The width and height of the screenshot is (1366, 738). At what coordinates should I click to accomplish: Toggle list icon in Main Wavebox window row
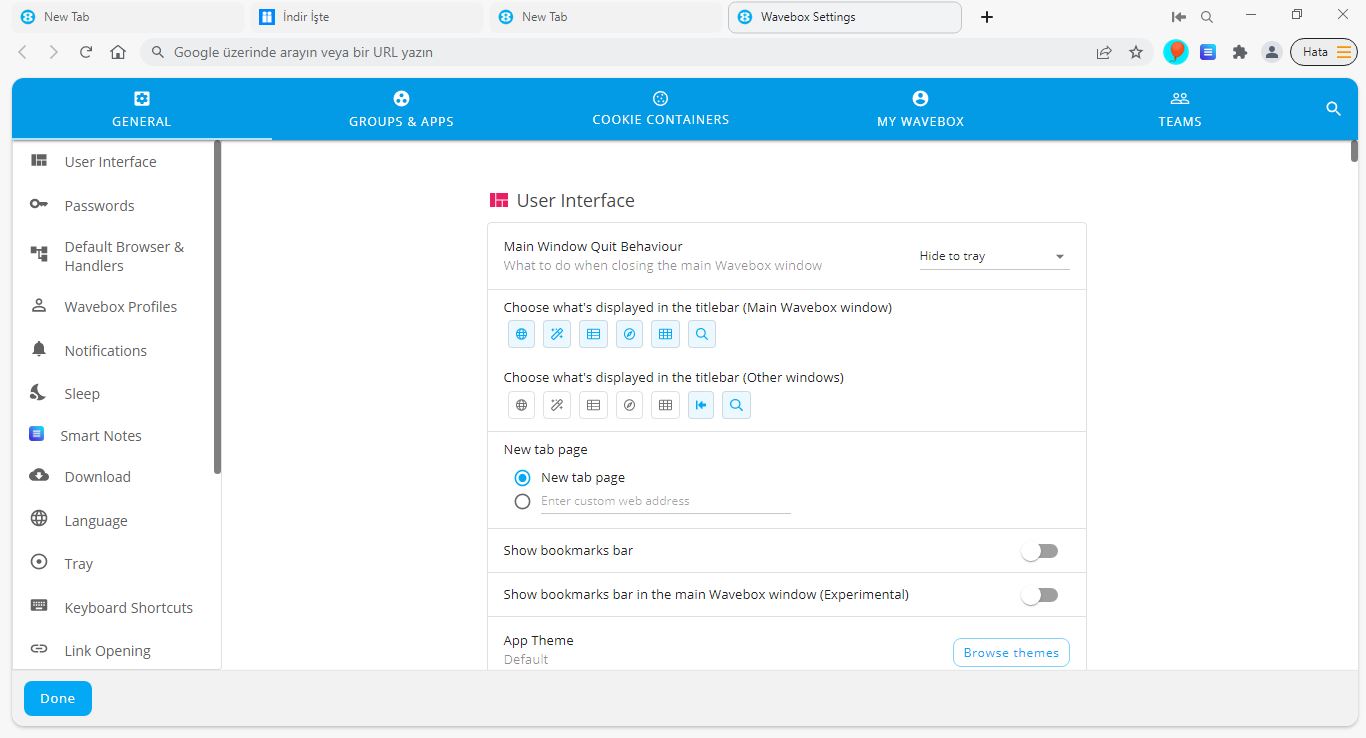[593, 335]
